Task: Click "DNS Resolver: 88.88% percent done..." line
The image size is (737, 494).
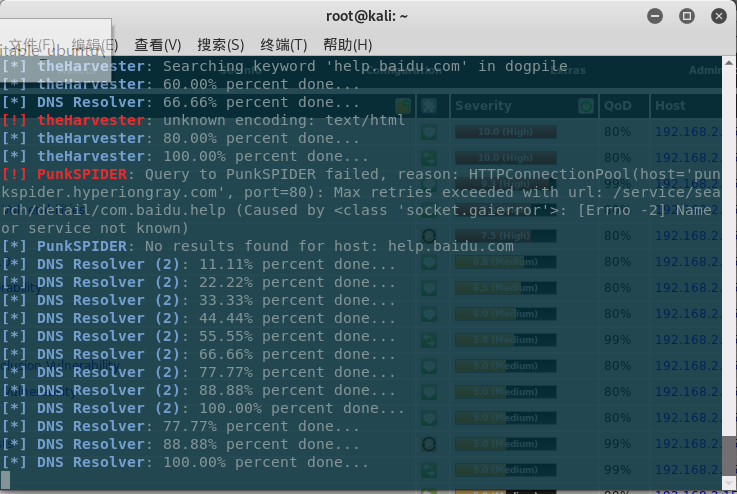Action: pyautogui.click(x=180, y=445)
